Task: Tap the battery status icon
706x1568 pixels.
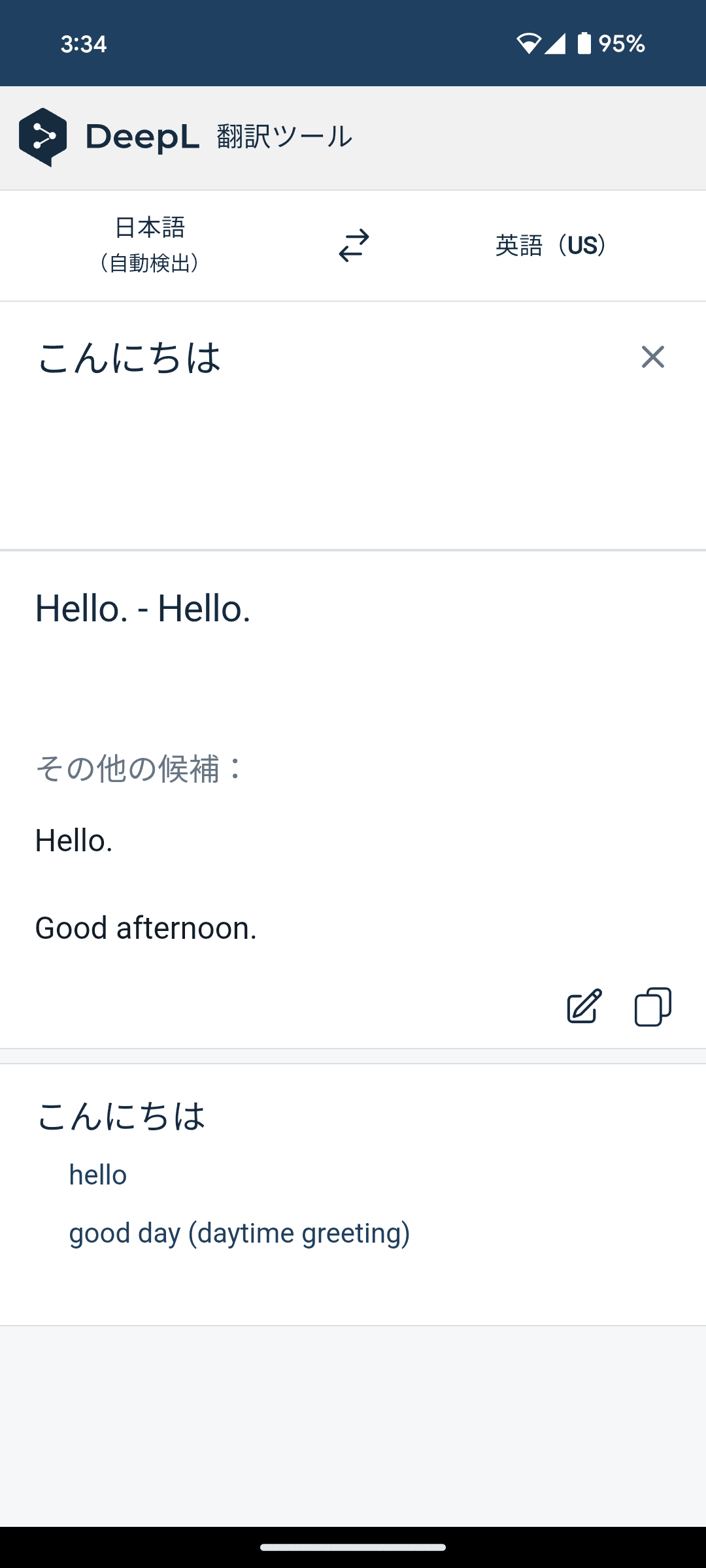Action: [584, 44]
